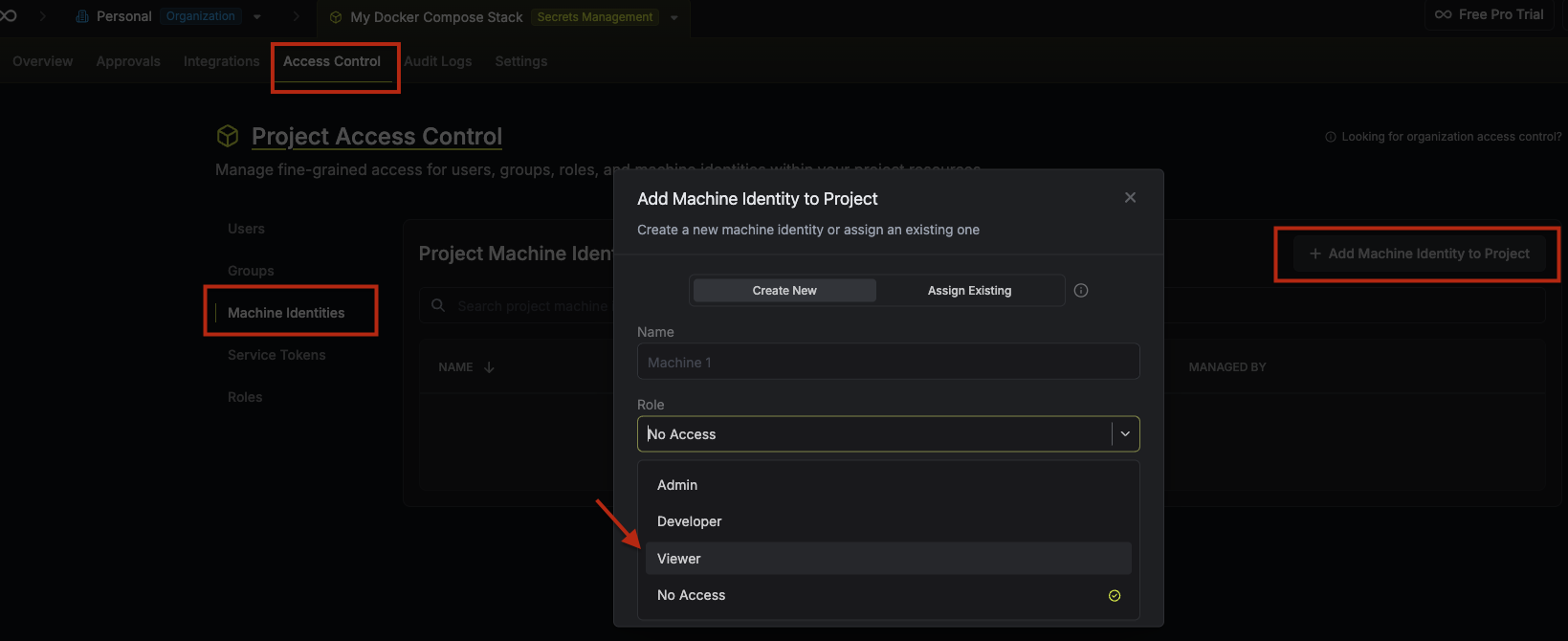Click the Secrets Management badge
The height and width of the screenshot is (641, 1568).
[x=595, y=17]
